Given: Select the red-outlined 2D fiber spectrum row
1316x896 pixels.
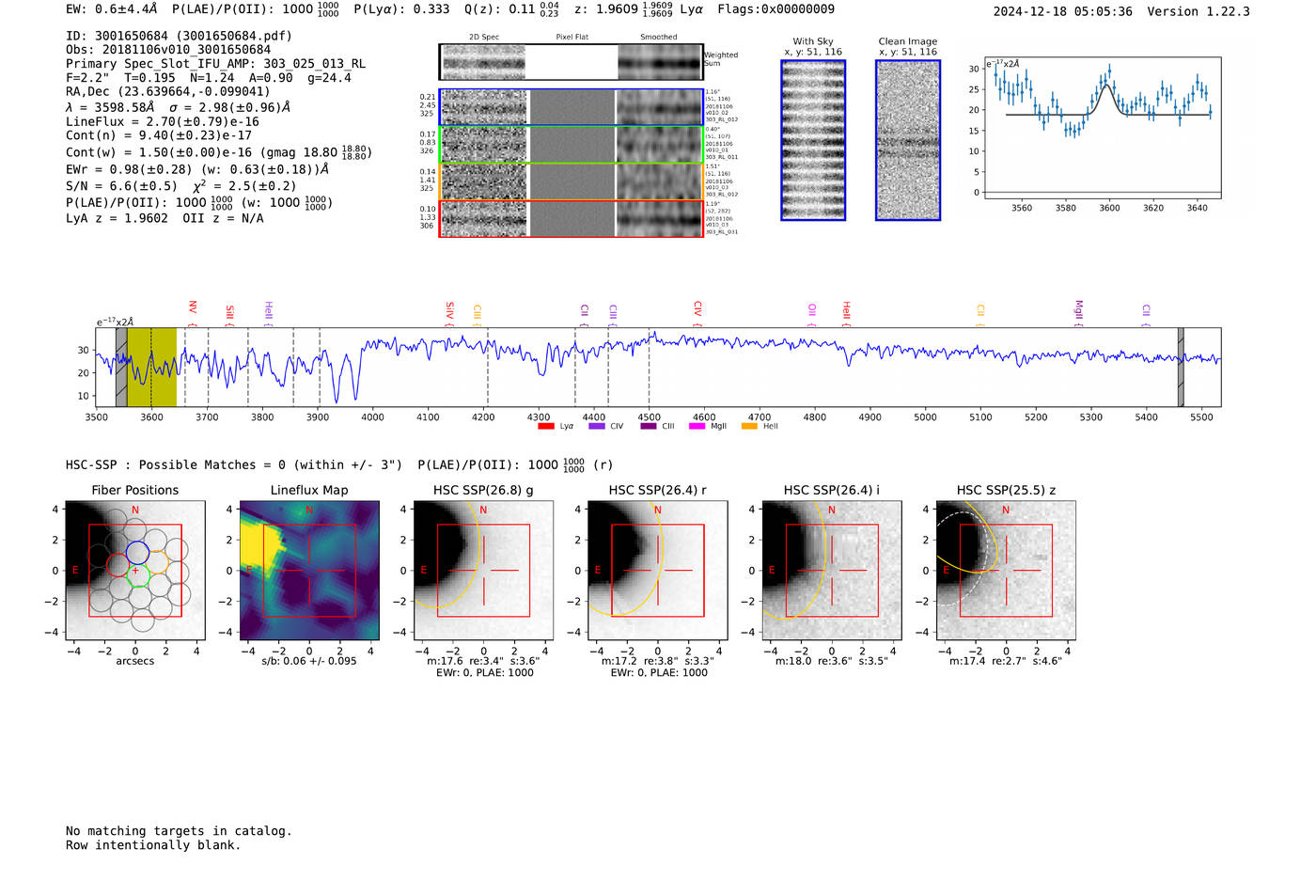Looking at the screenshot, I should click(572, 218).
